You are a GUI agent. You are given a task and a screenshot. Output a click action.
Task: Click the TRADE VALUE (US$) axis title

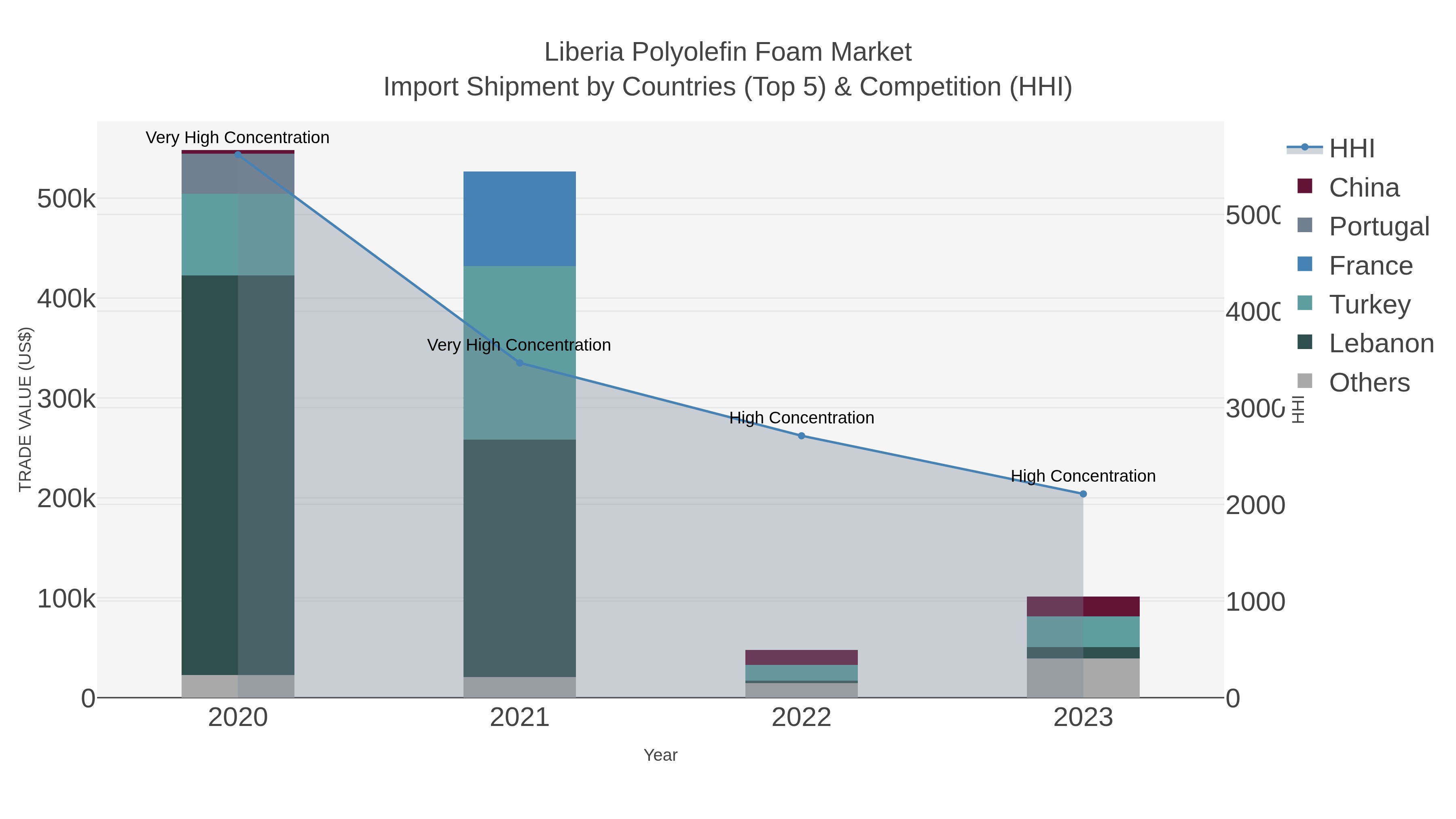(x=25, y=409)
